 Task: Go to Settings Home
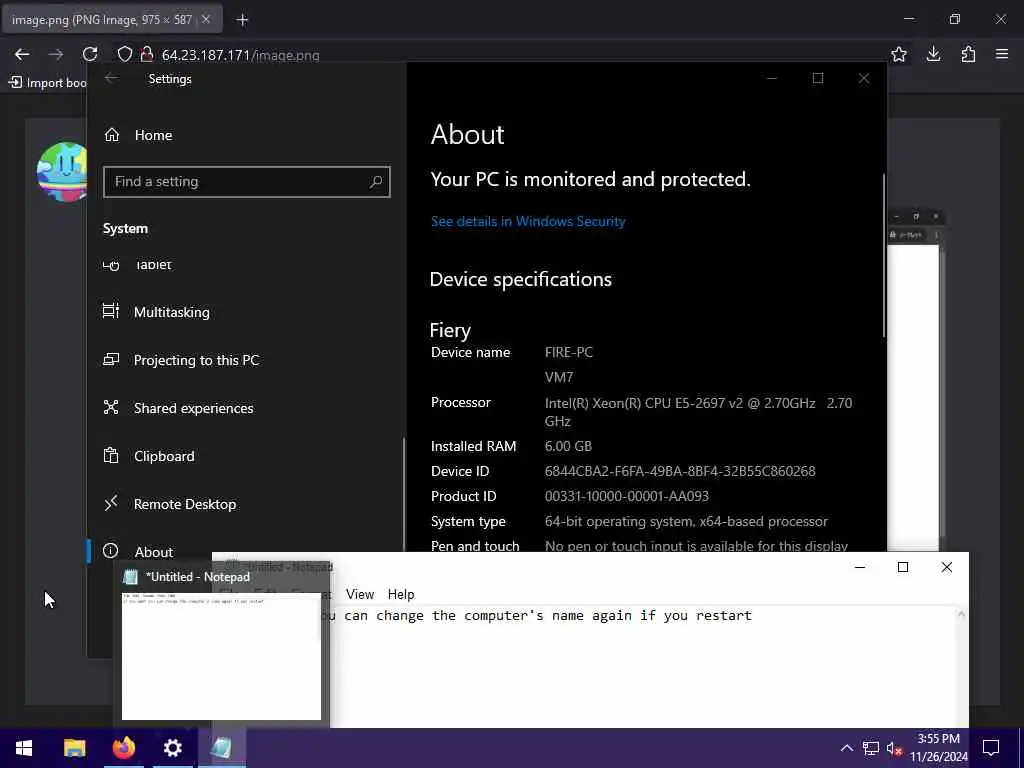point(138,135)
